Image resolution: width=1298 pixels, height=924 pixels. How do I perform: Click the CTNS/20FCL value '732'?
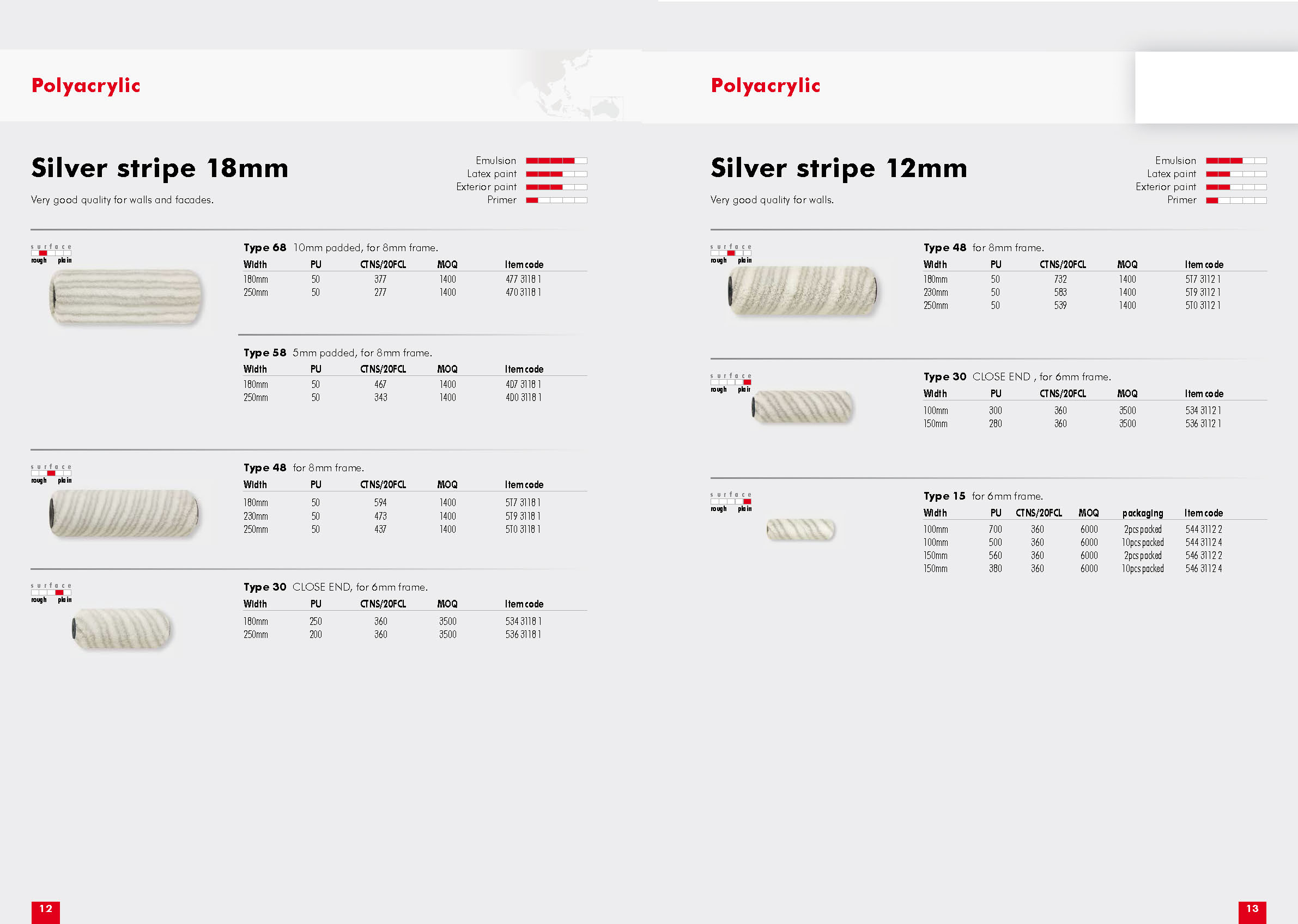pyautogui.click(x=1060, y=279)
